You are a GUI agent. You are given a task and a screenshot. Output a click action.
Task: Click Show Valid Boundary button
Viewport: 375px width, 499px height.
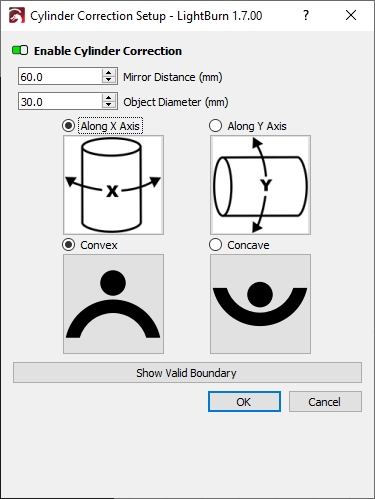(x=187, y=373)
